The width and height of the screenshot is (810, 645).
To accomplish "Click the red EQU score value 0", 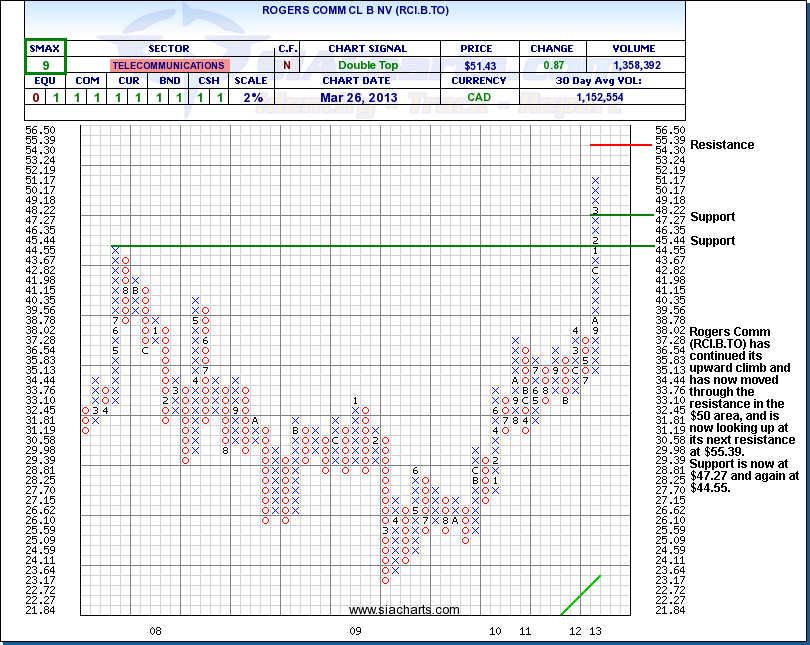I will 37,97.
